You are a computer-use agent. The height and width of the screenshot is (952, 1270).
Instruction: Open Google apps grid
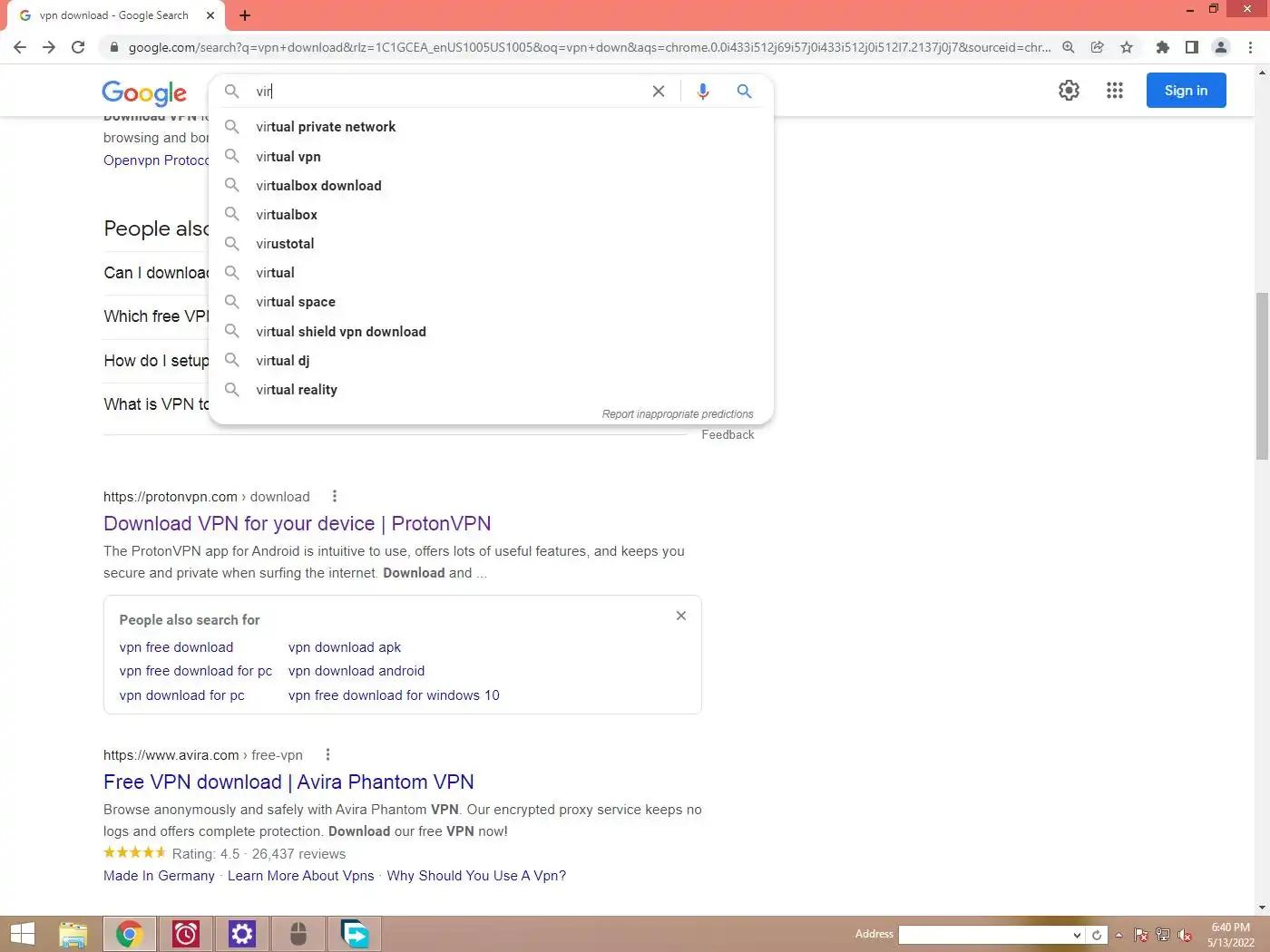pos(1115,91)
